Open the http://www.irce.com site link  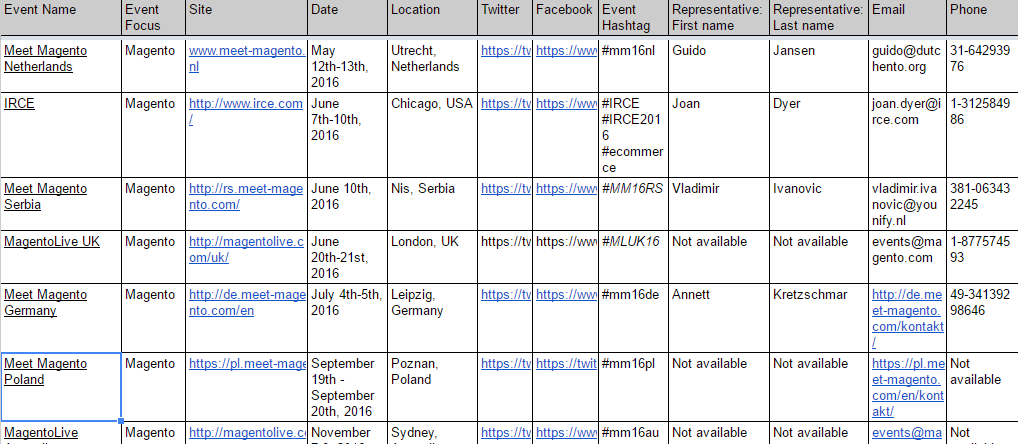[x=245, y=112]
